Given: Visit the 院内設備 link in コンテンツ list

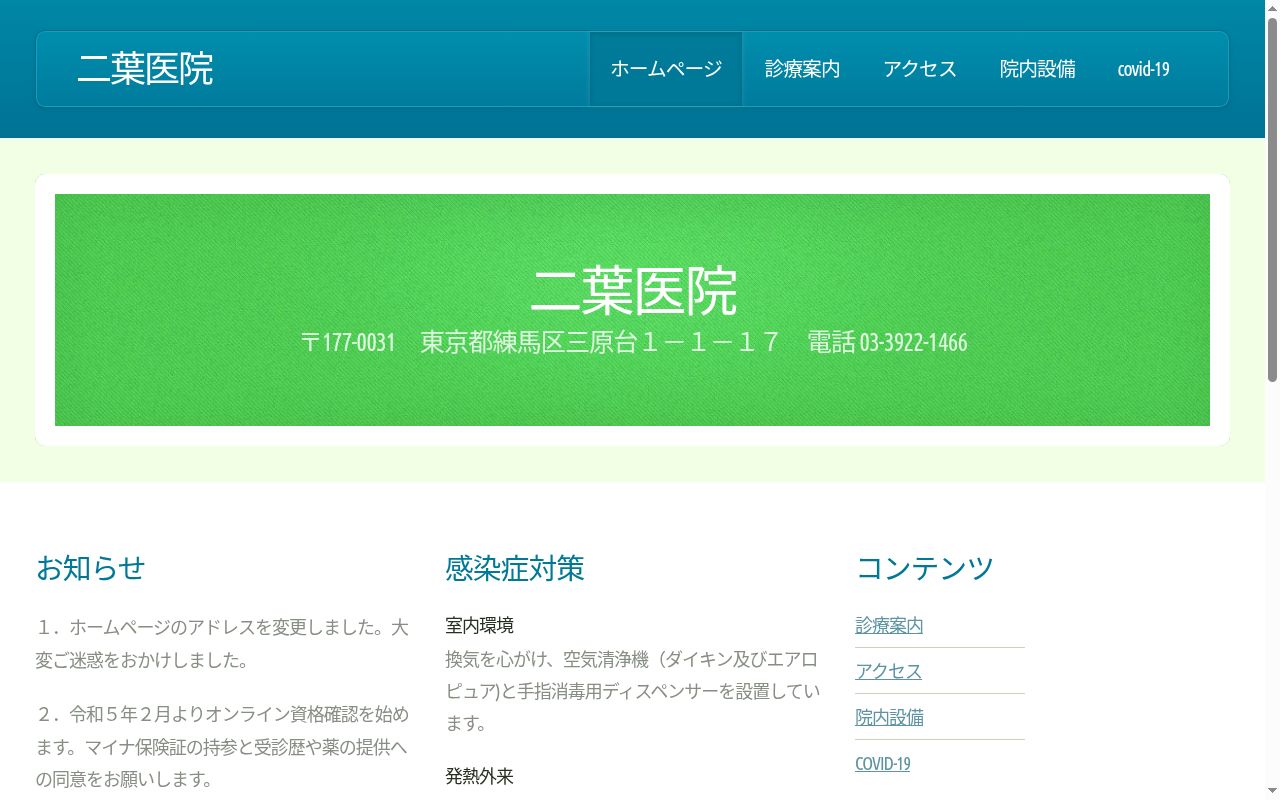Looking at the screenshot, I should (889, 718).
